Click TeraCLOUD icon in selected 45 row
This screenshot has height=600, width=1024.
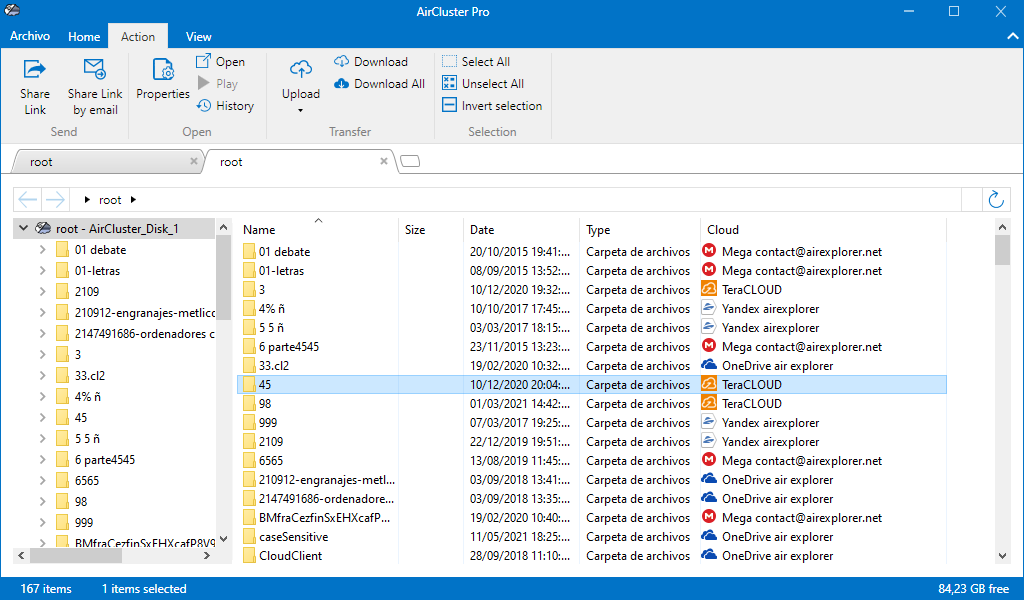coord(709,384)
